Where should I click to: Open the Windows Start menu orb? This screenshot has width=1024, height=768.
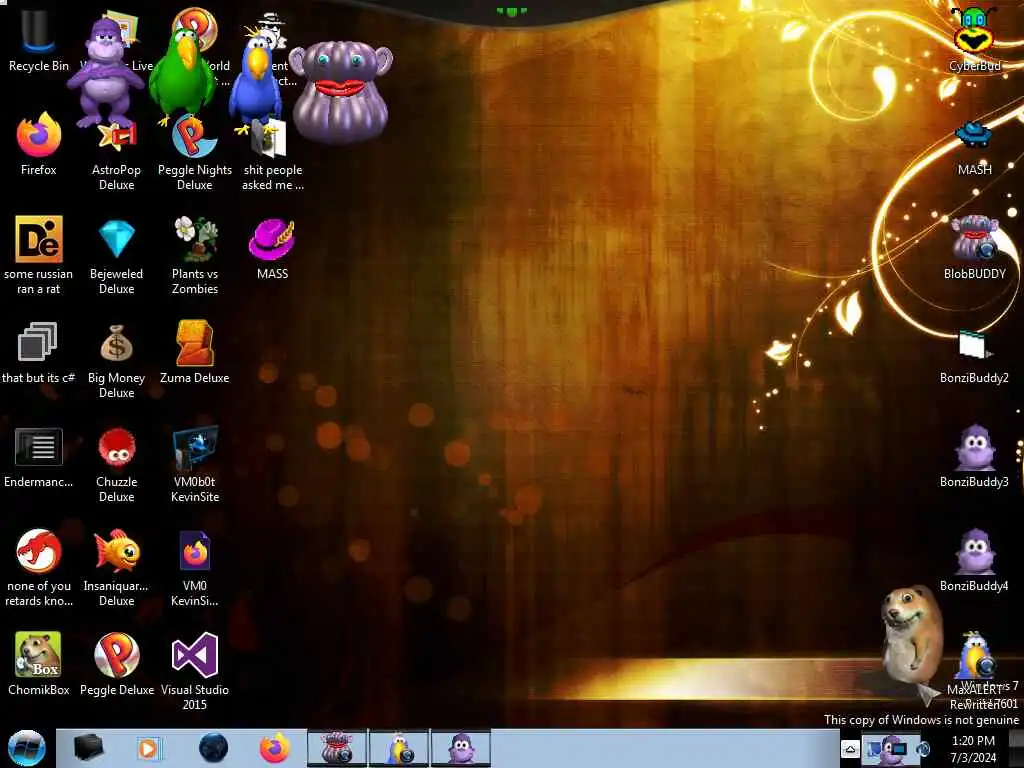coord(26,748)
